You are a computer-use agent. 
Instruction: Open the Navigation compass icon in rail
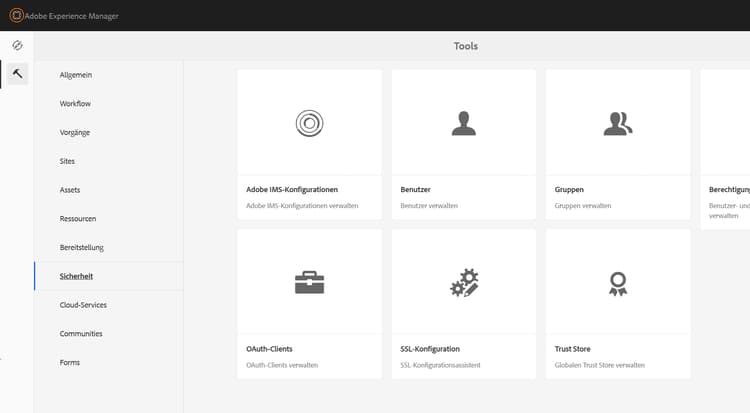pos(17,45)
